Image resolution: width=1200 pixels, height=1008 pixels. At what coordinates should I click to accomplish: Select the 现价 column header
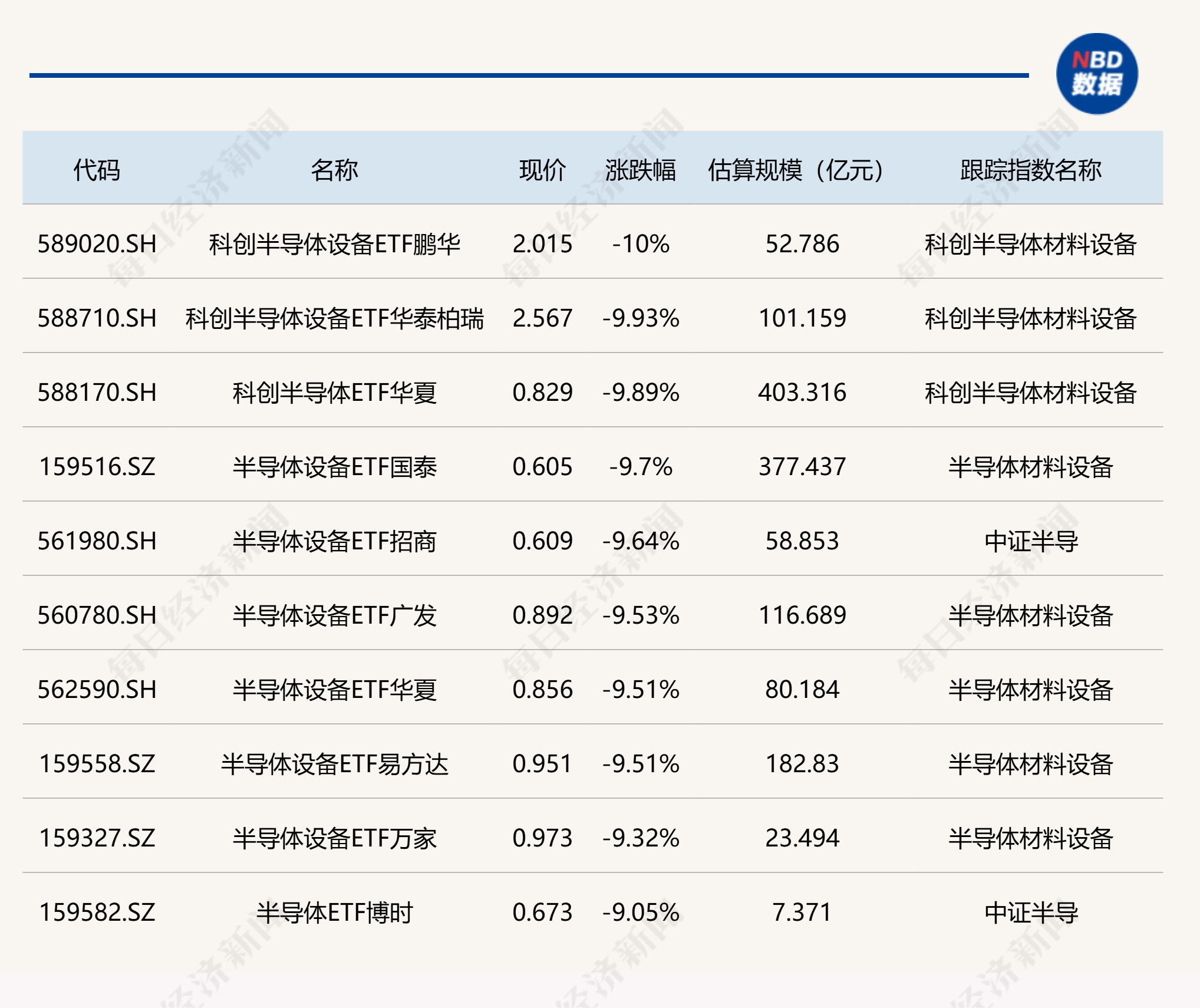pyautogui.click(x=542, y=170)
